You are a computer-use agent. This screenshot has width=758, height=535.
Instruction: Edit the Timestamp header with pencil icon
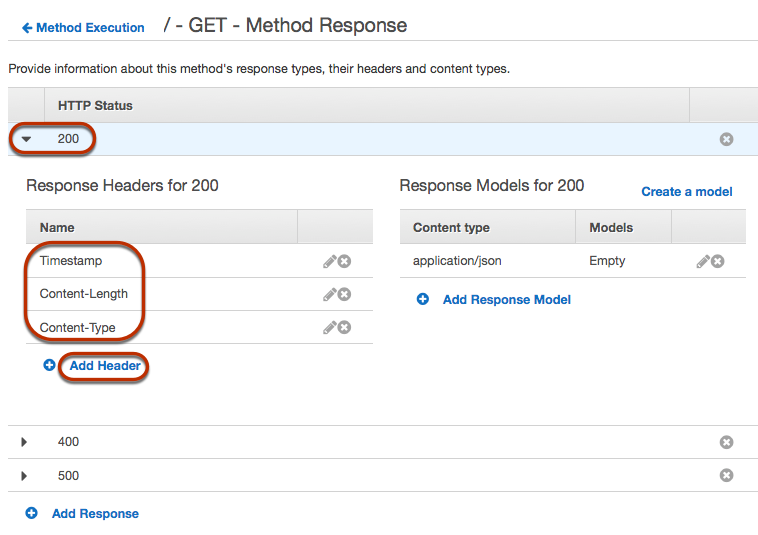click(329, 261)
